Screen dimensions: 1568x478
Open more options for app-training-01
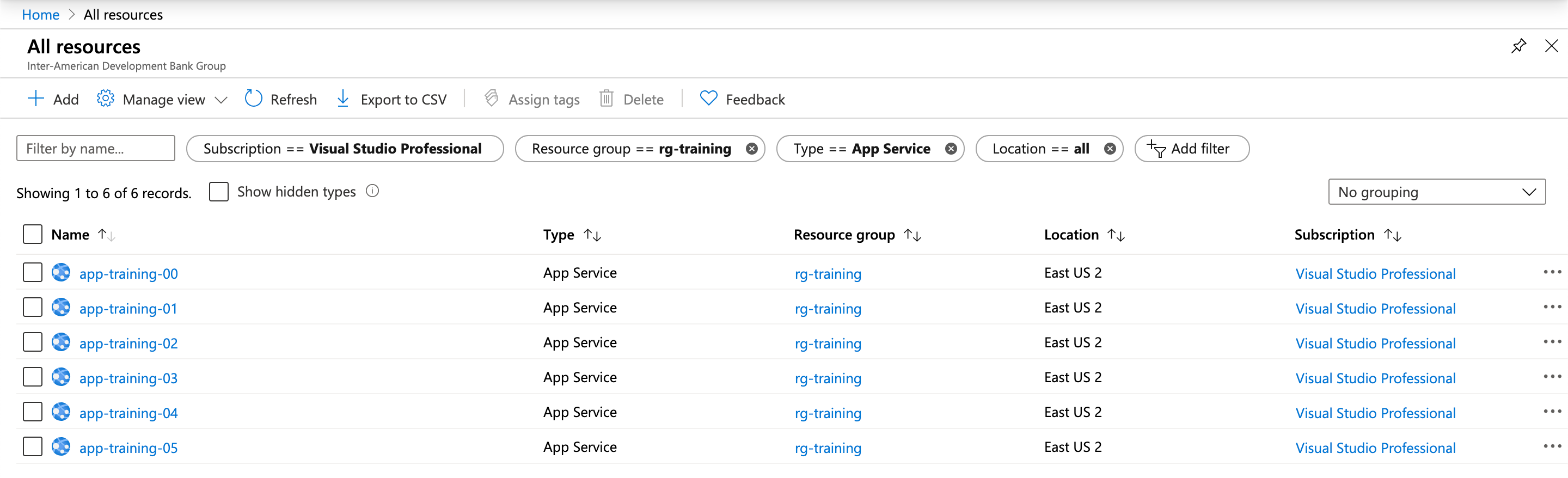coord(1552,307)
